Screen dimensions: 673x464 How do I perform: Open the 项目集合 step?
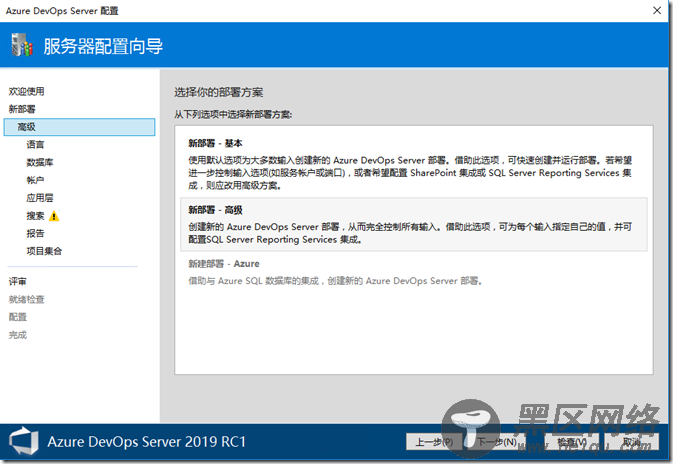point(44,251)
